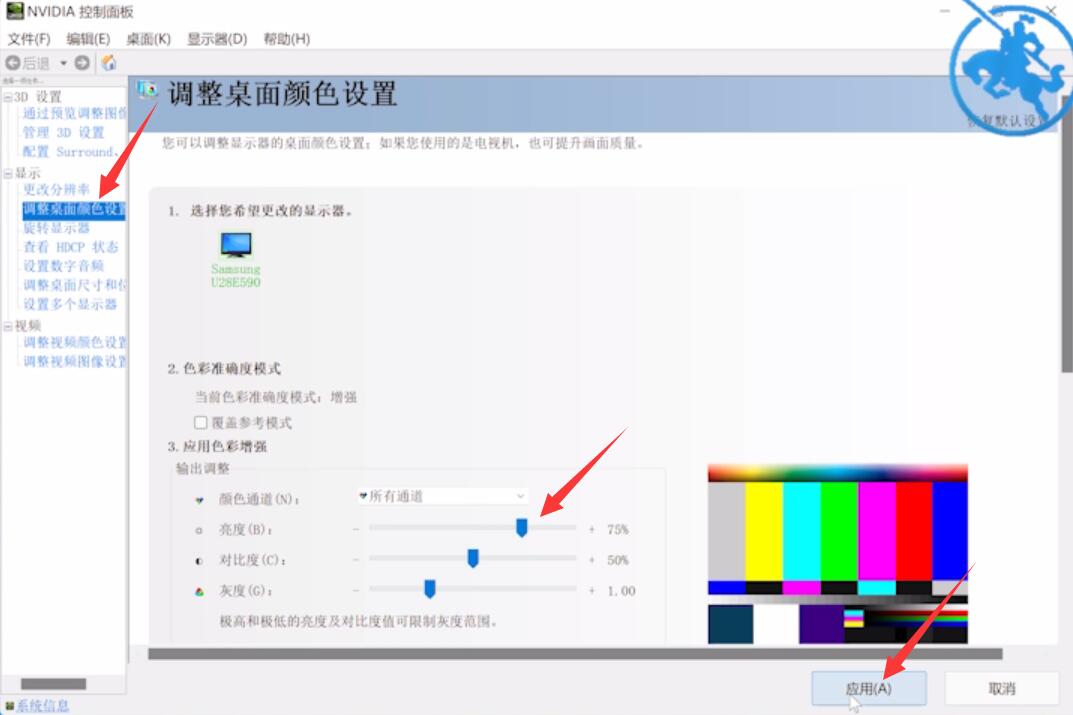Click the 对比度 contrast slider handle

[x=473, y=558]
